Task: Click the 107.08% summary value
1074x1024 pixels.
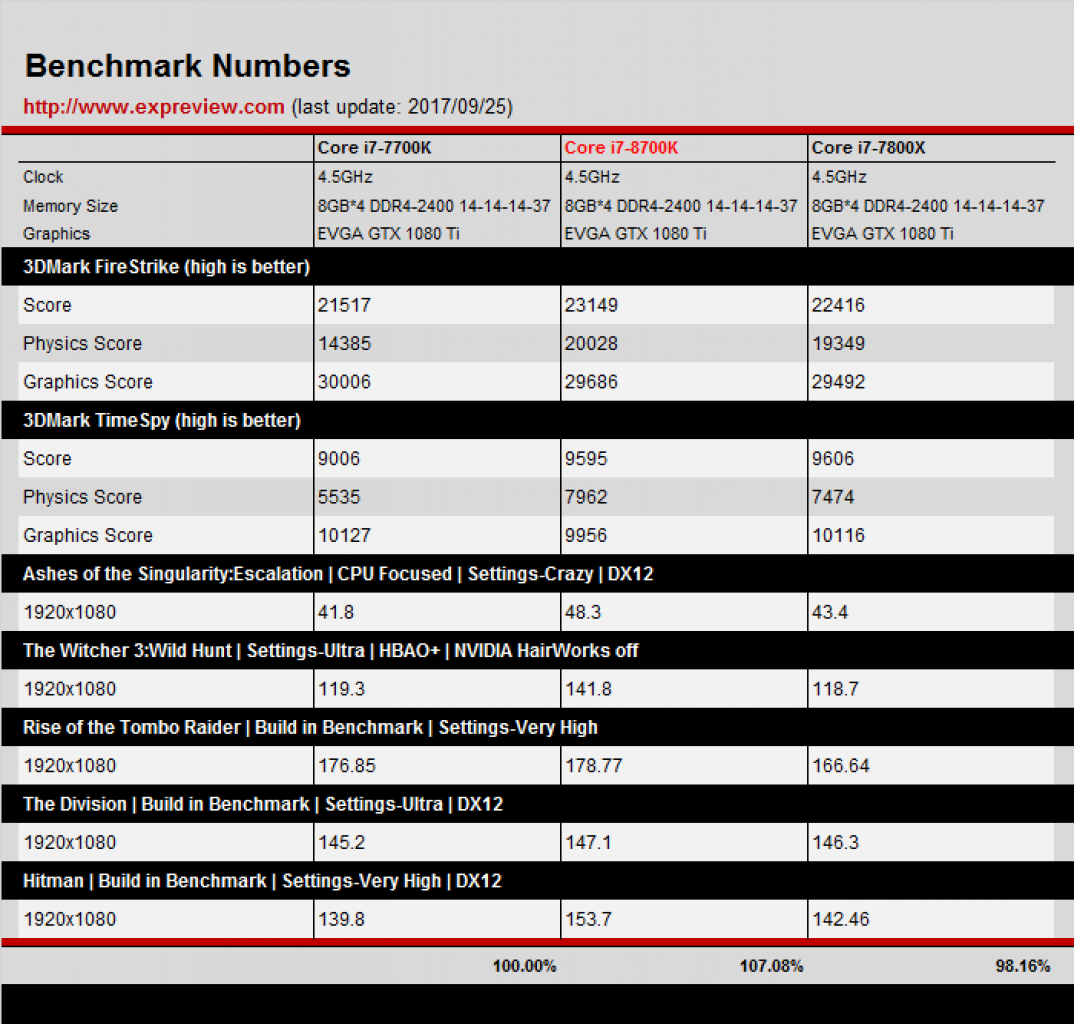Action: pyautogui.click(x=771, y=966)
